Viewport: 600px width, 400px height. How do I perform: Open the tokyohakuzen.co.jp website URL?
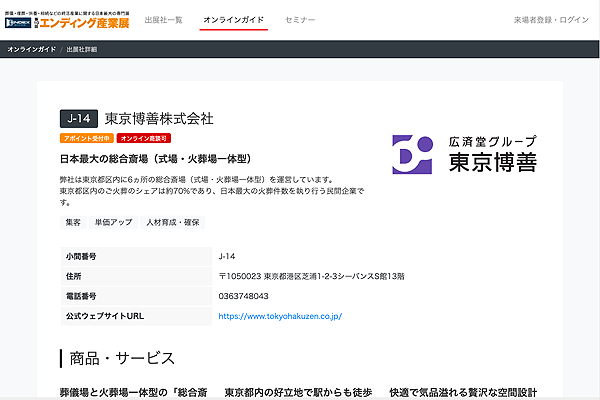[280, 316]
